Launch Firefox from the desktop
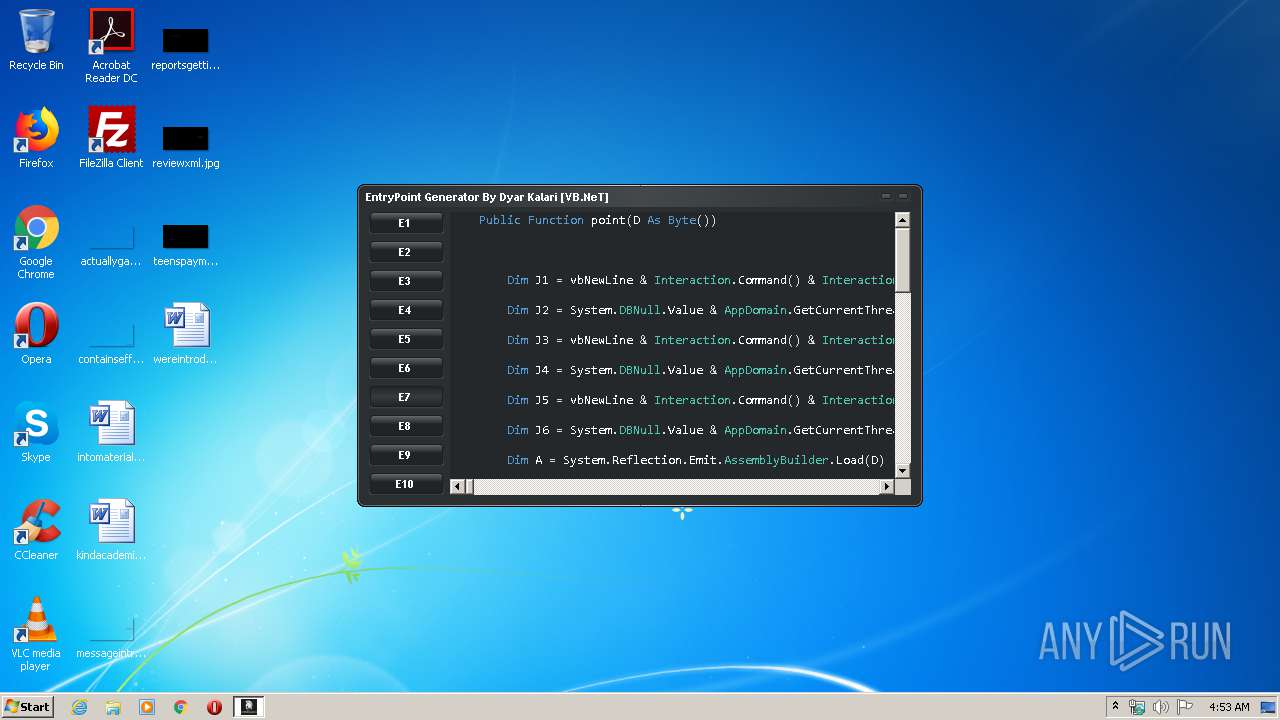1280x720 pixels. click(x=36, y=138)
